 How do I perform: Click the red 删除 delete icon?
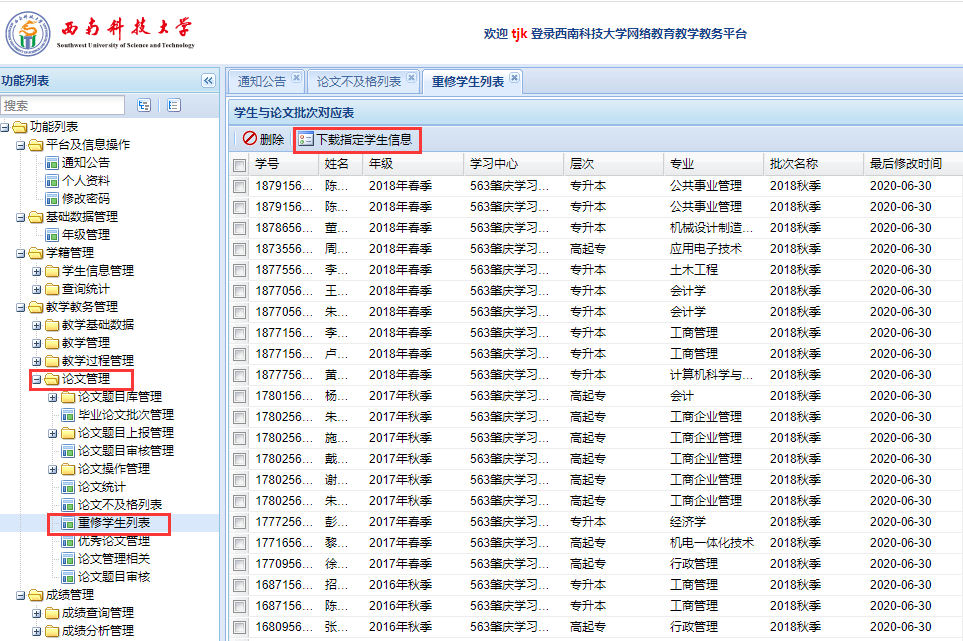[x=250, y=140]
